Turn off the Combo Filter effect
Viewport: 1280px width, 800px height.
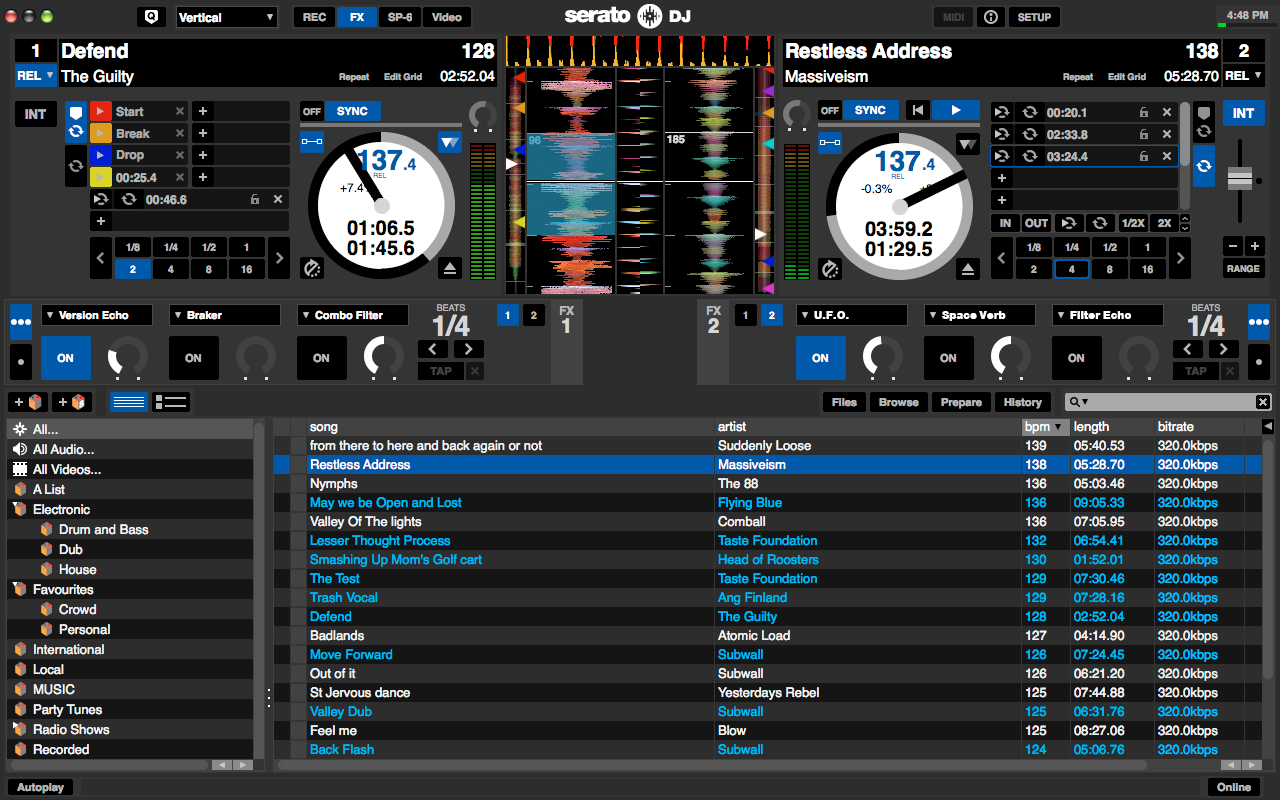[x=321, y=358]
